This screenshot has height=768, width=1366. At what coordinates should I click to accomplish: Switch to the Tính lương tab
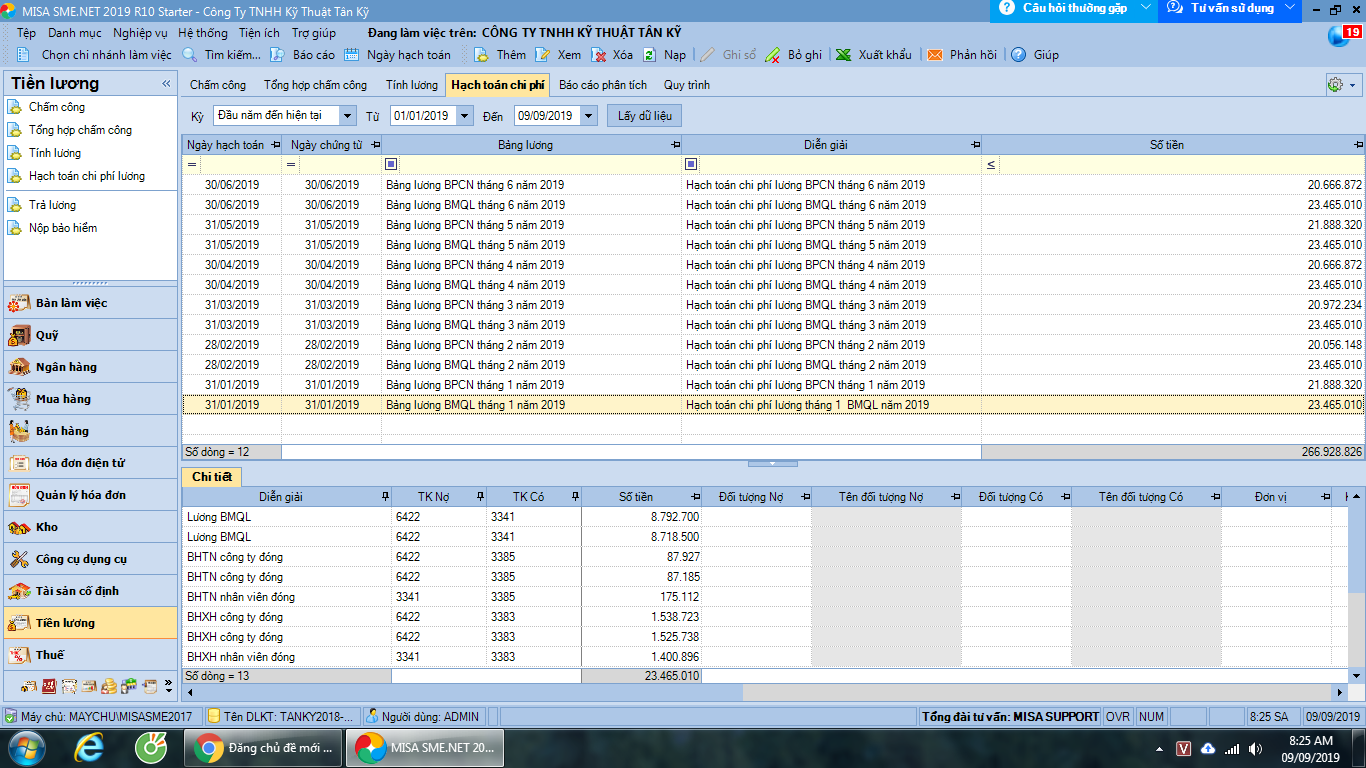[x=412, y=85]
